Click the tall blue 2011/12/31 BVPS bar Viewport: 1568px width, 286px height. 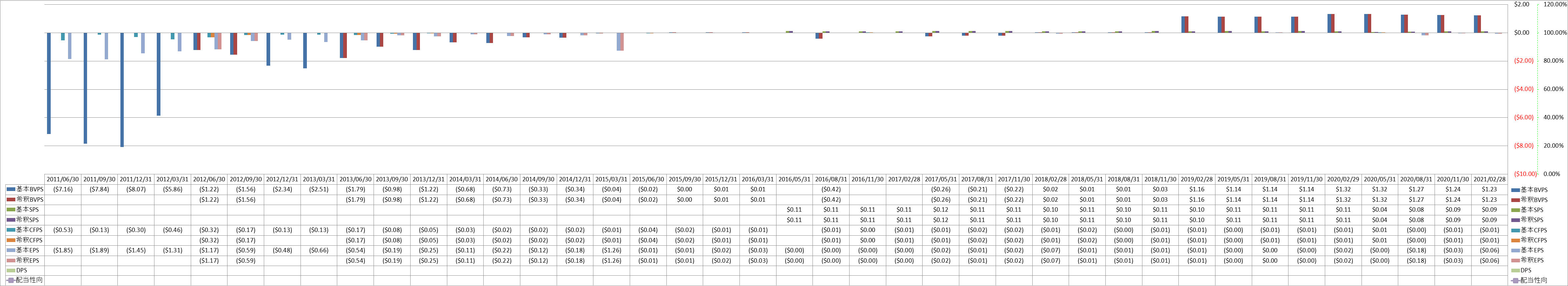pyautogui.click(x=122, y=89)
